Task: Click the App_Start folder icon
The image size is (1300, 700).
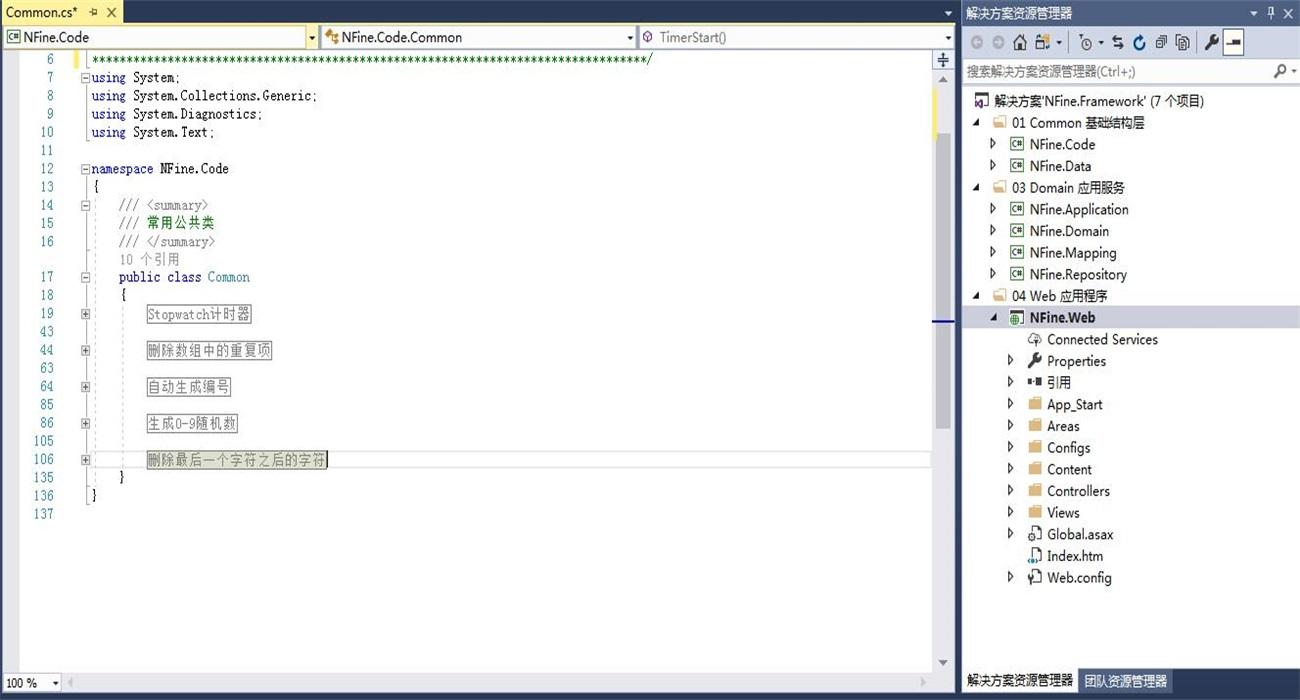Action: tap(1035, 404)
